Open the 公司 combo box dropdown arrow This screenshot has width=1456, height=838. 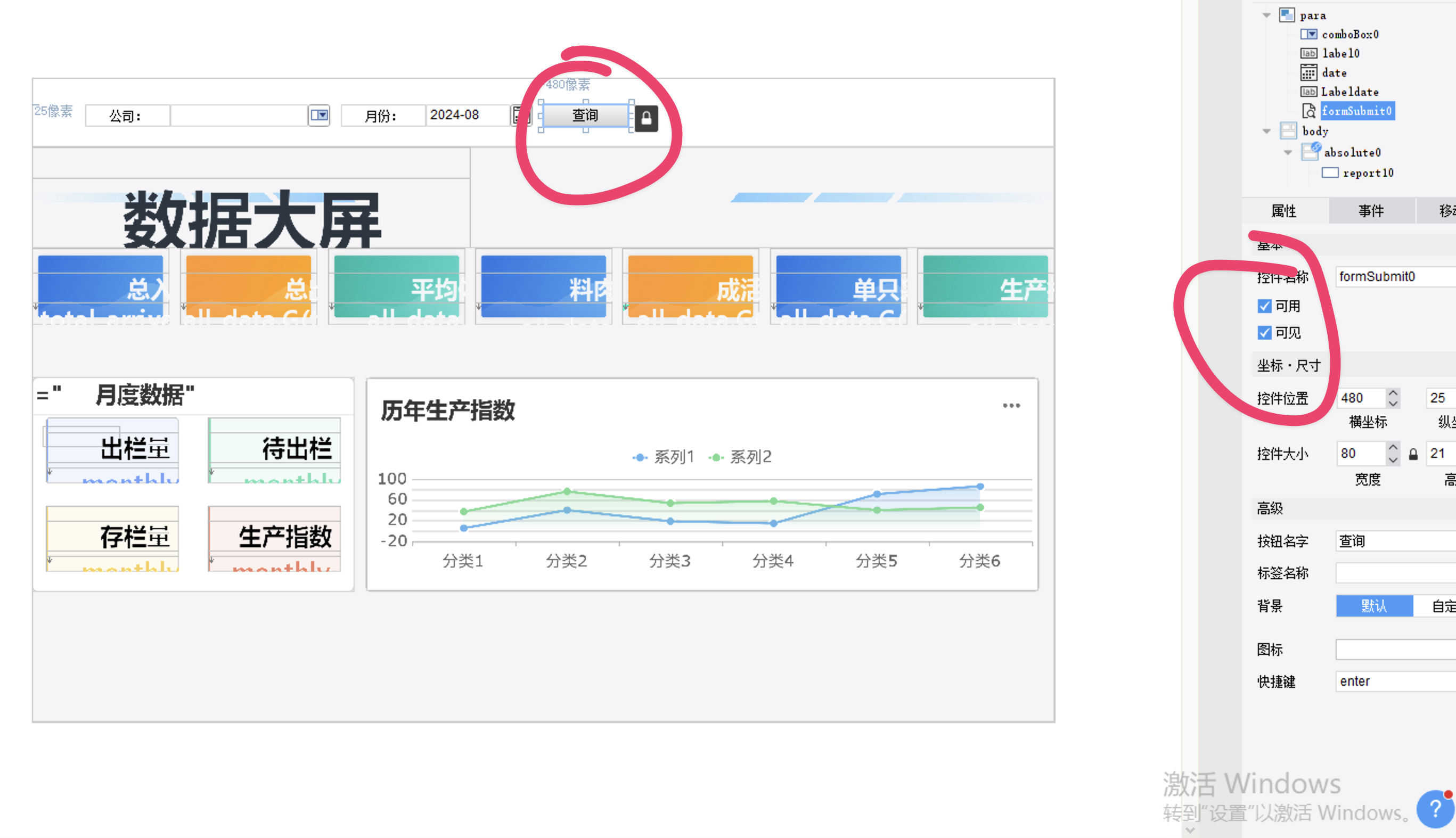coord(319,115)
